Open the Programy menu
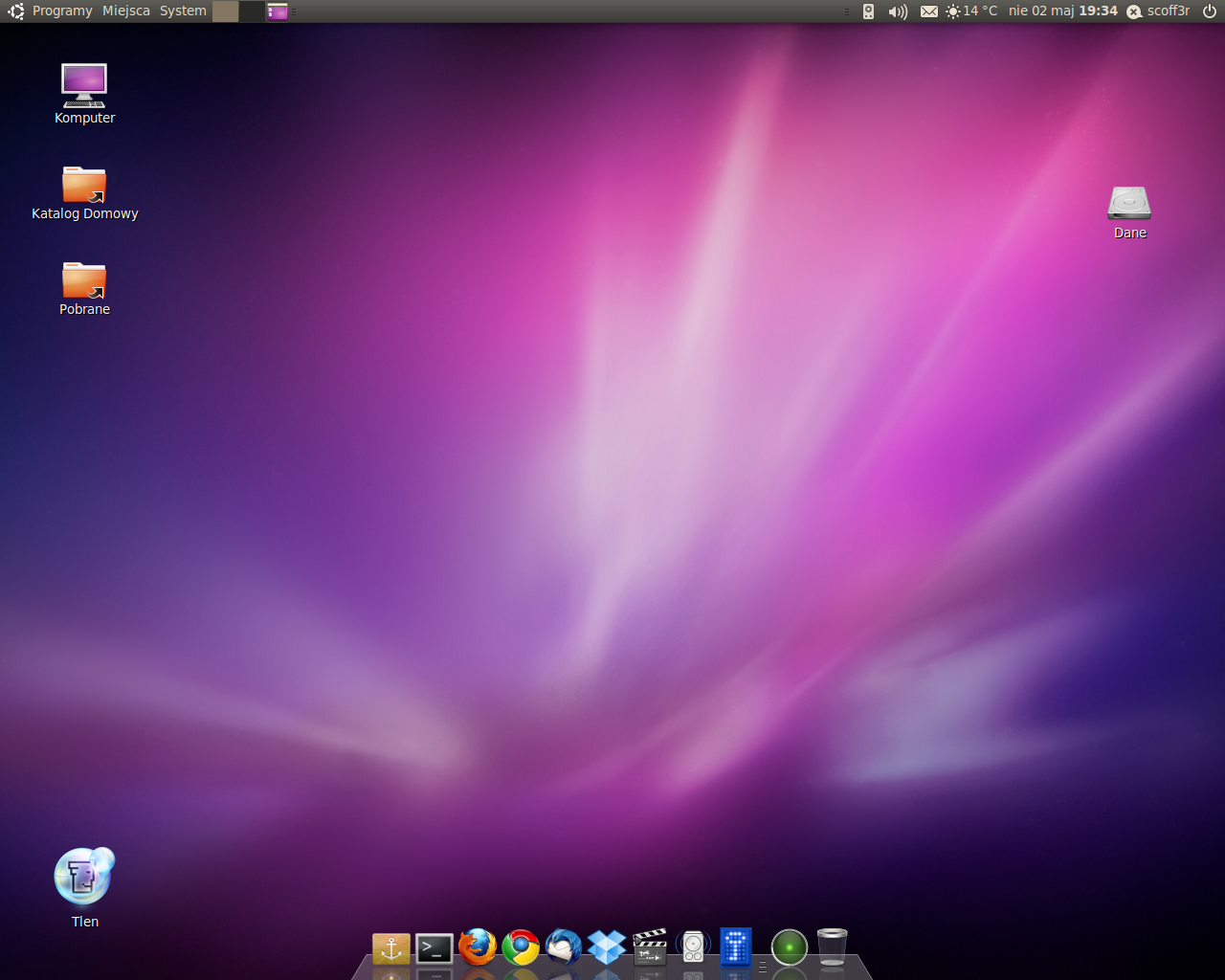The image size is (1225, 980). pos(62,11)
